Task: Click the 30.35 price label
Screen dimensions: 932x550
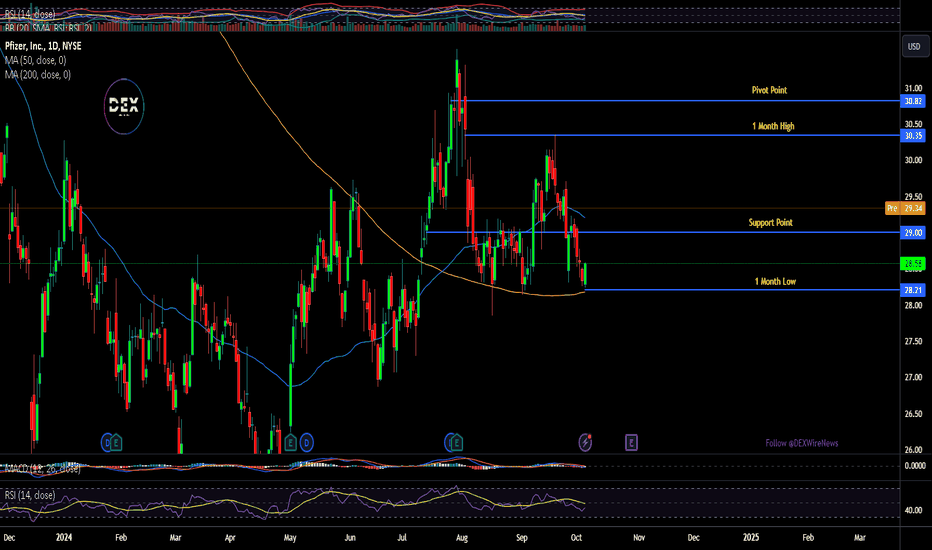Action: 913,136
